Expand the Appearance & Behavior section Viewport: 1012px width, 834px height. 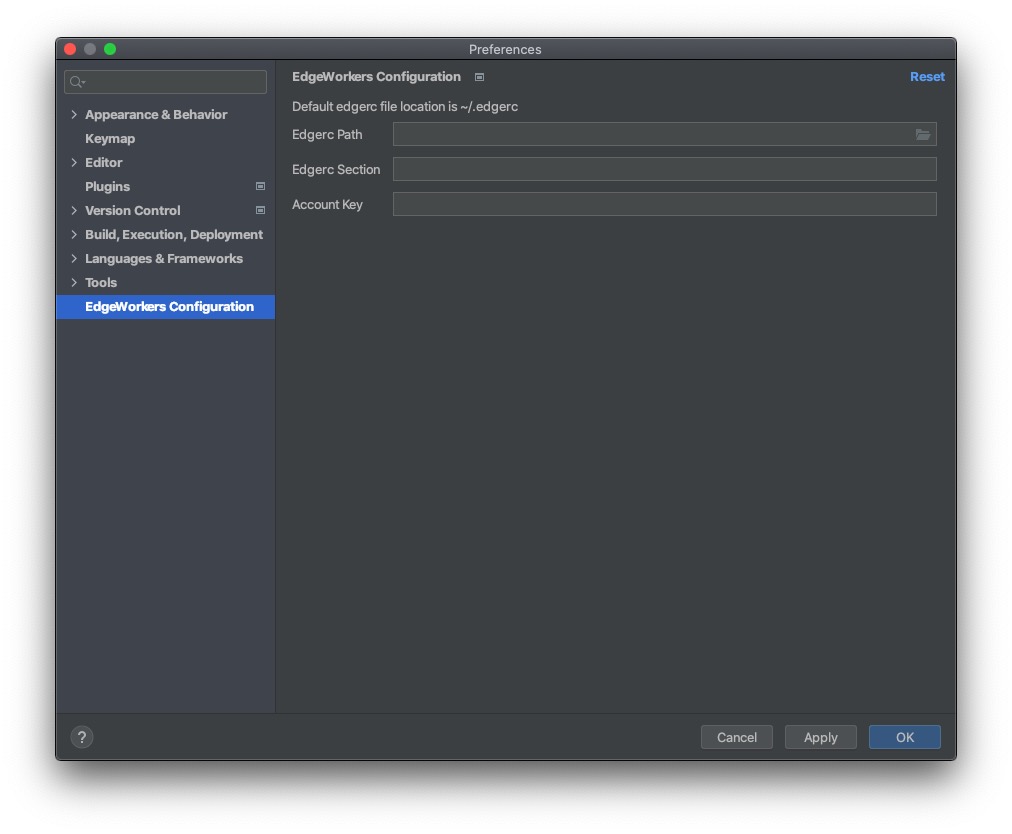pyautogui.click(x=74, y=114)
